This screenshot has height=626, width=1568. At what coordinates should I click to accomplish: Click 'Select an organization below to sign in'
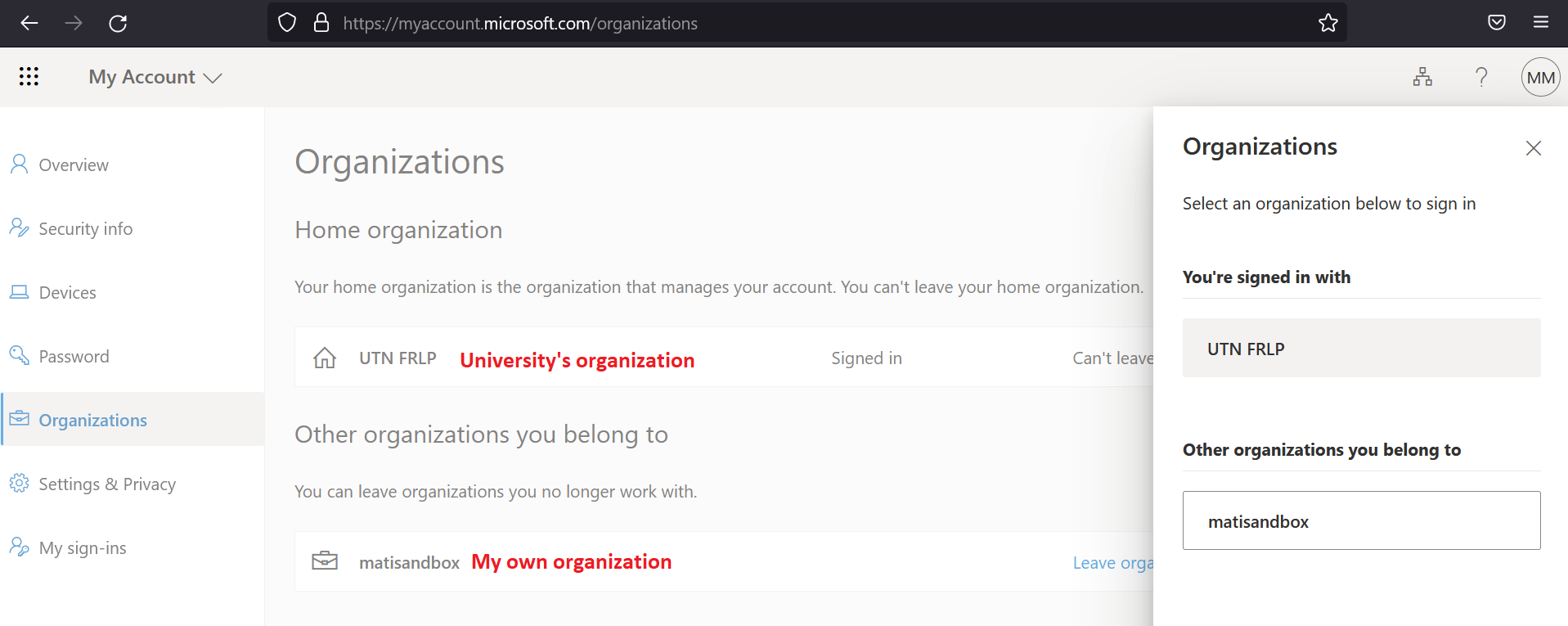point(1329,203)
